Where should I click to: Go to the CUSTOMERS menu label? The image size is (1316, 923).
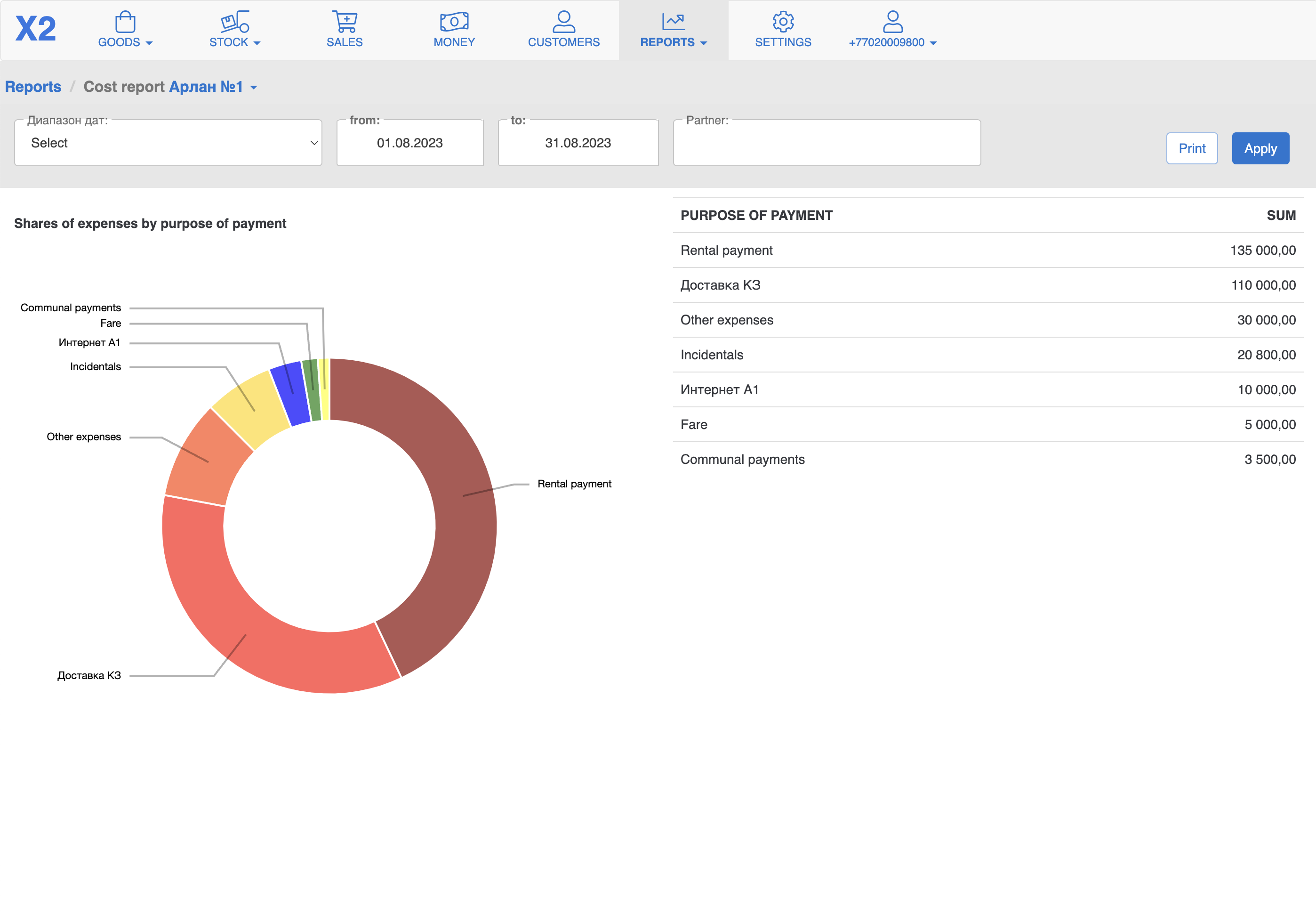(563, 42)
